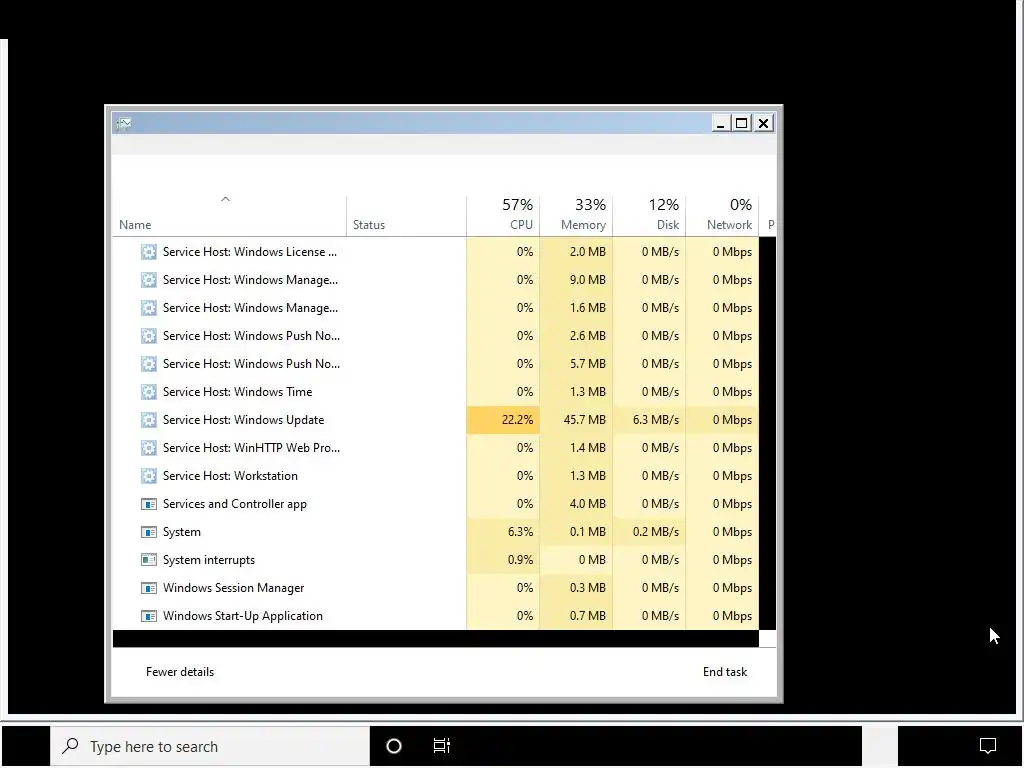Click the 4.0 MB memory value
This screenshot has width=1024, height=768.
(x=588, y=504)
